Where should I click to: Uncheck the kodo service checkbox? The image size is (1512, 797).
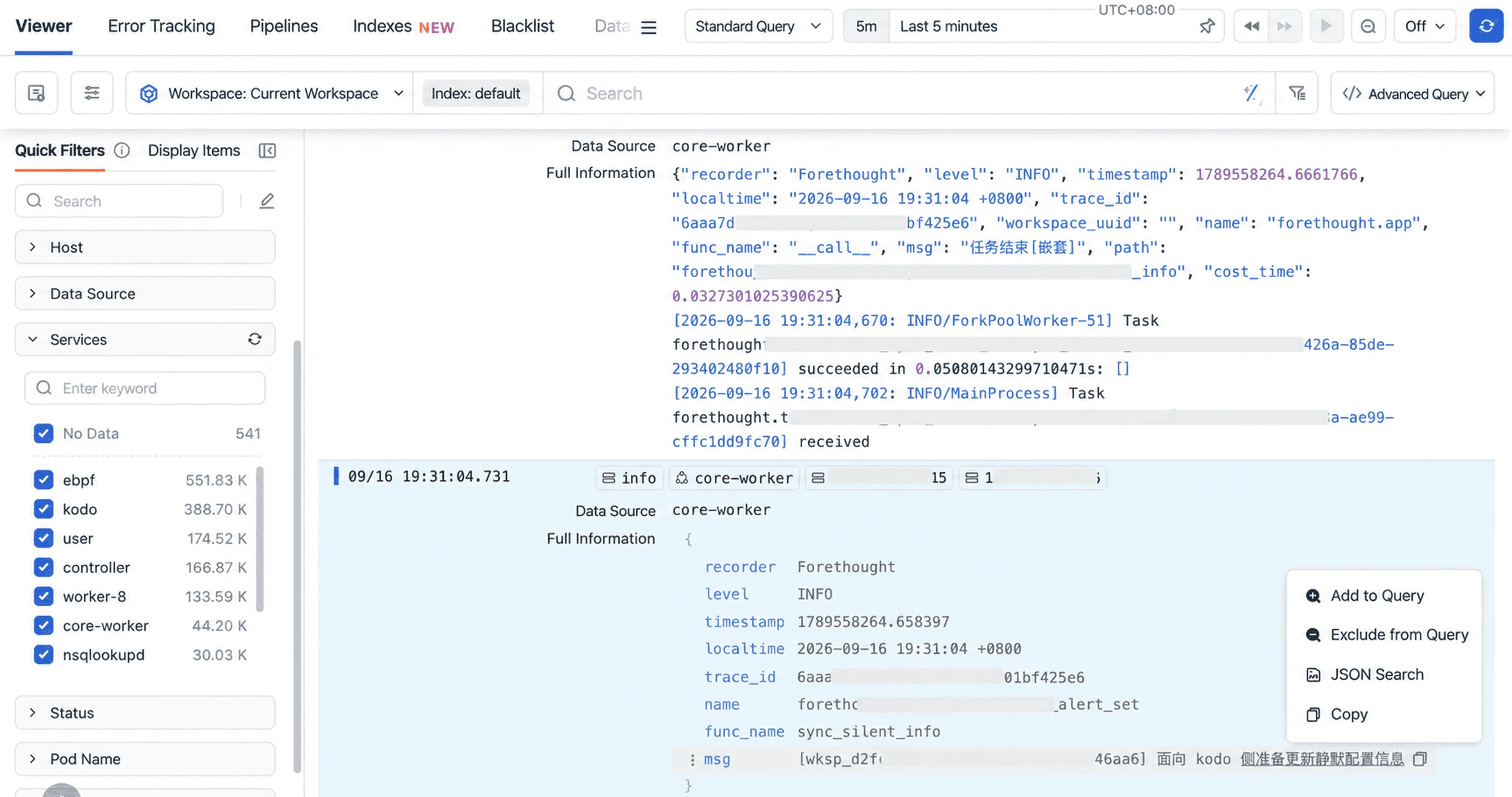[43, 509]
